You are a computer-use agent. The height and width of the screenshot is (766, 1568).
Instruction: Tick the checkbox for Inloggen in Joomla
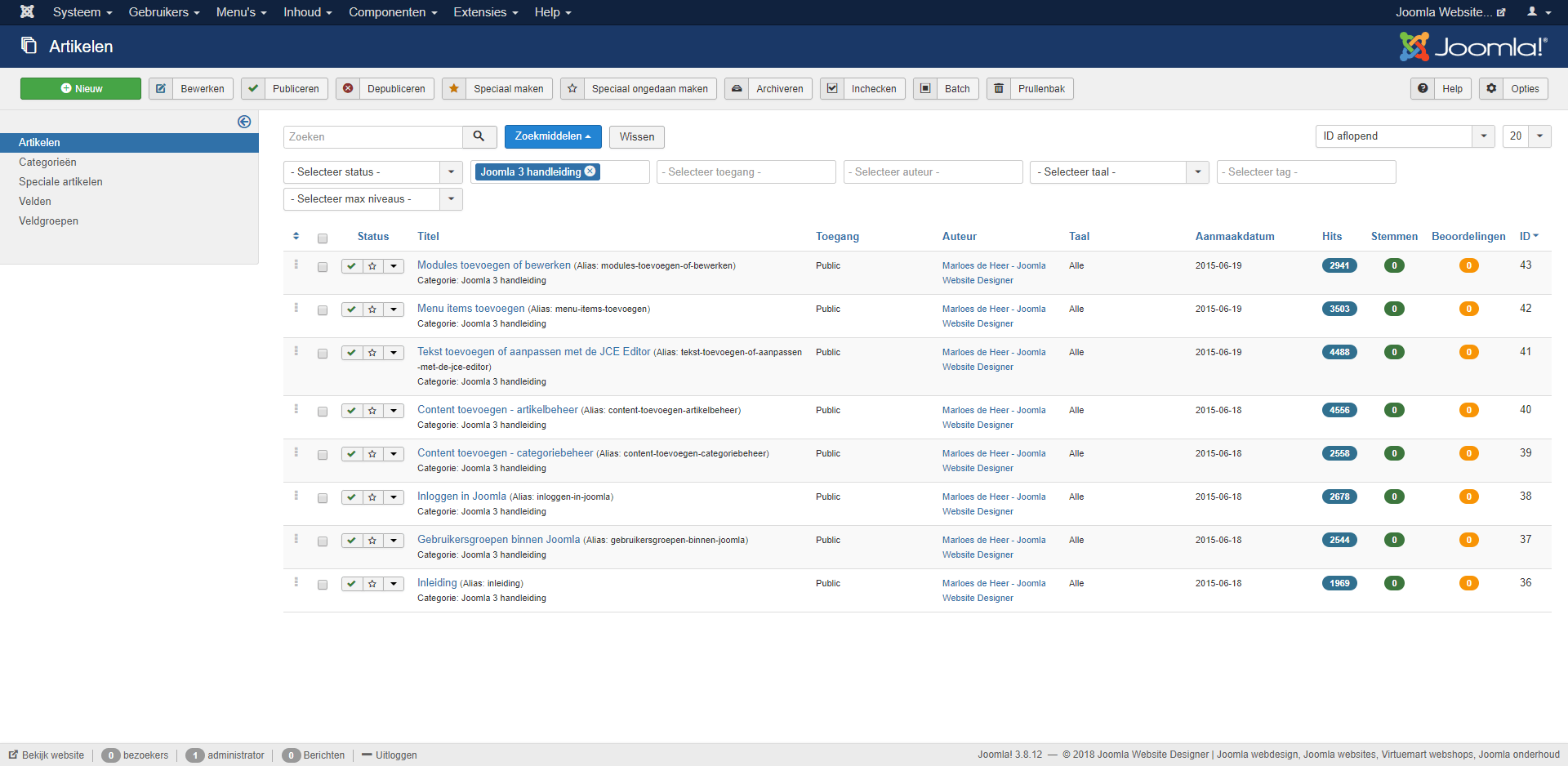click(323, 497)
